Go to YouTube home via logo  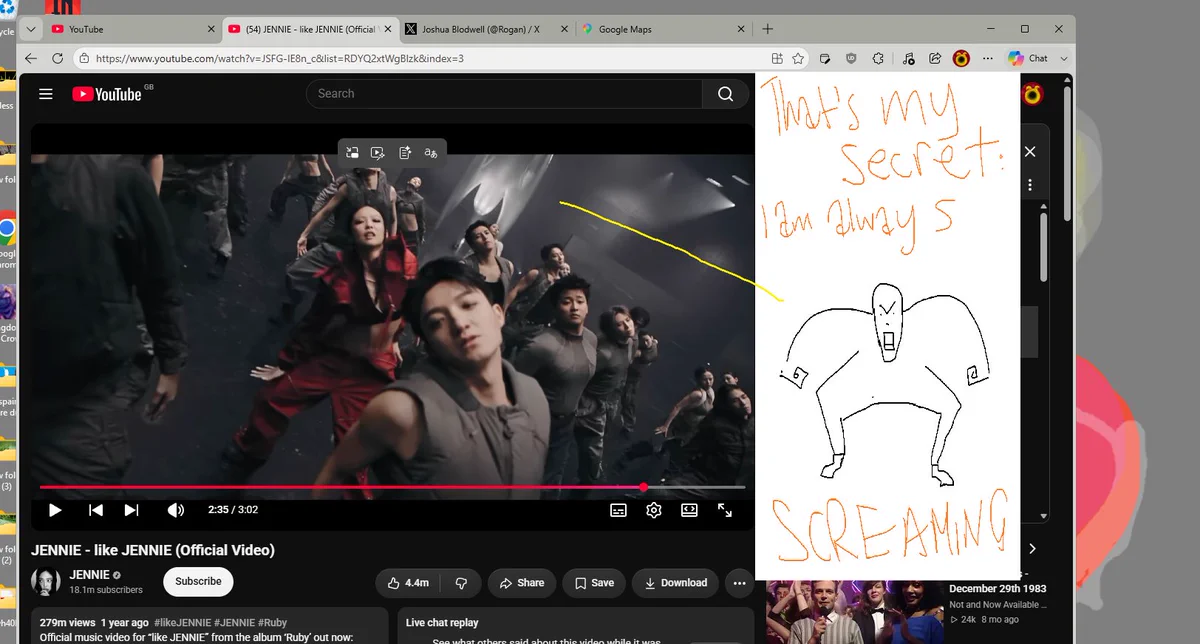[x=107, y=94]
